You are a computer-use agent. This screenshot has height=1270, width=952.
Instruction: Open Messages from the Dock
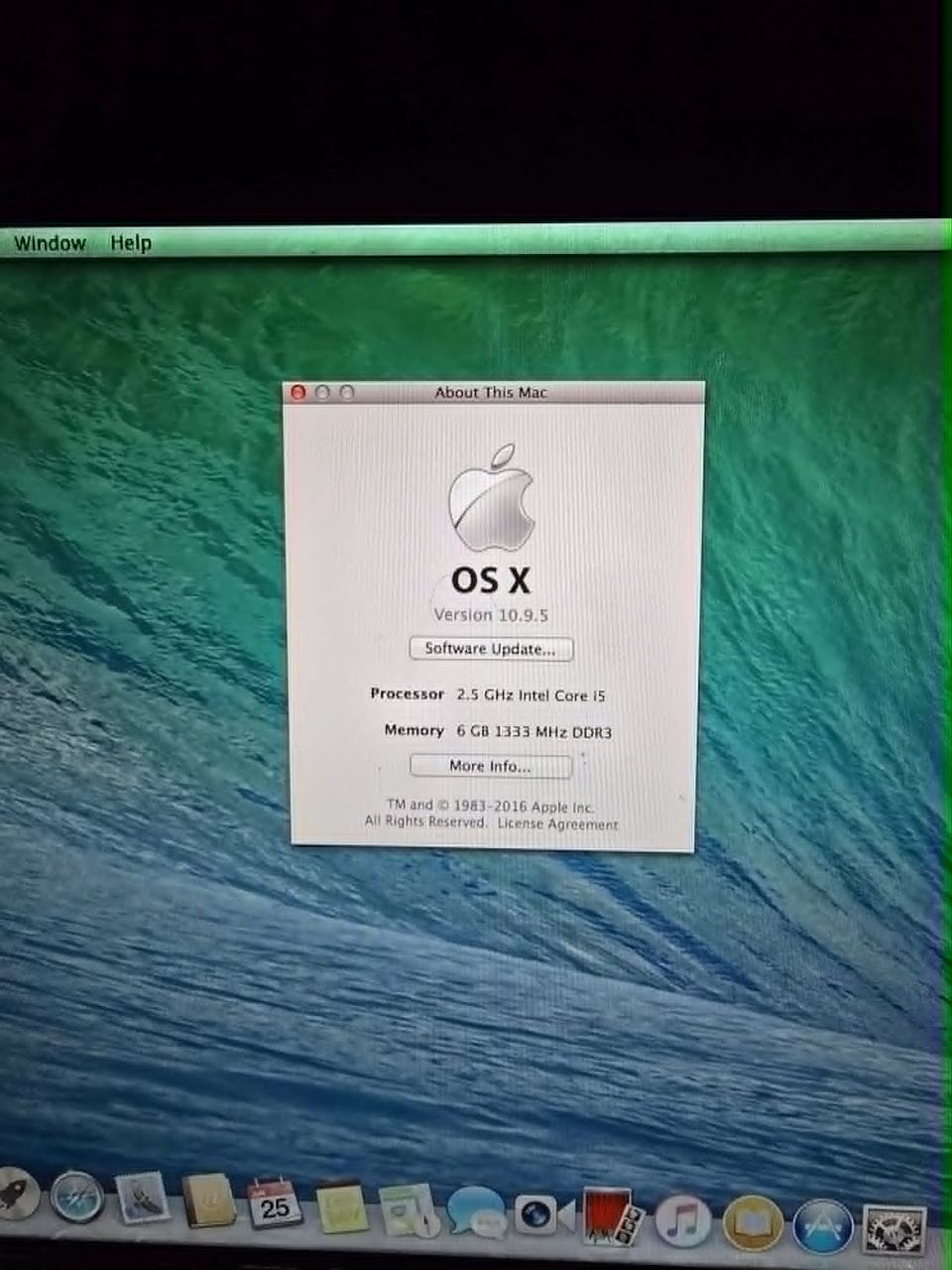[x=476, y=1212]
